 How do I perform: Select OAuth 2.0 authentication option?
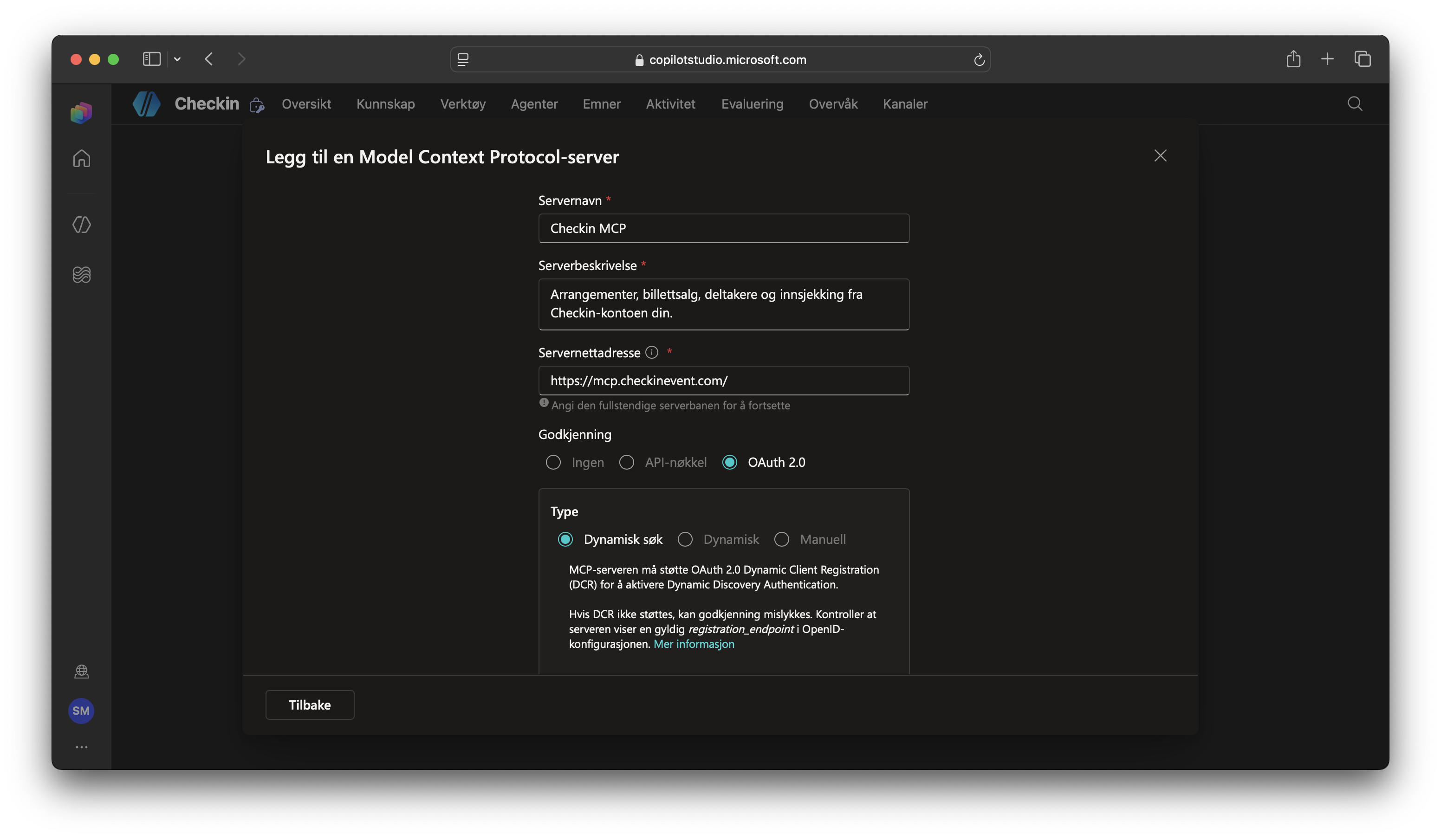point(730,462)
